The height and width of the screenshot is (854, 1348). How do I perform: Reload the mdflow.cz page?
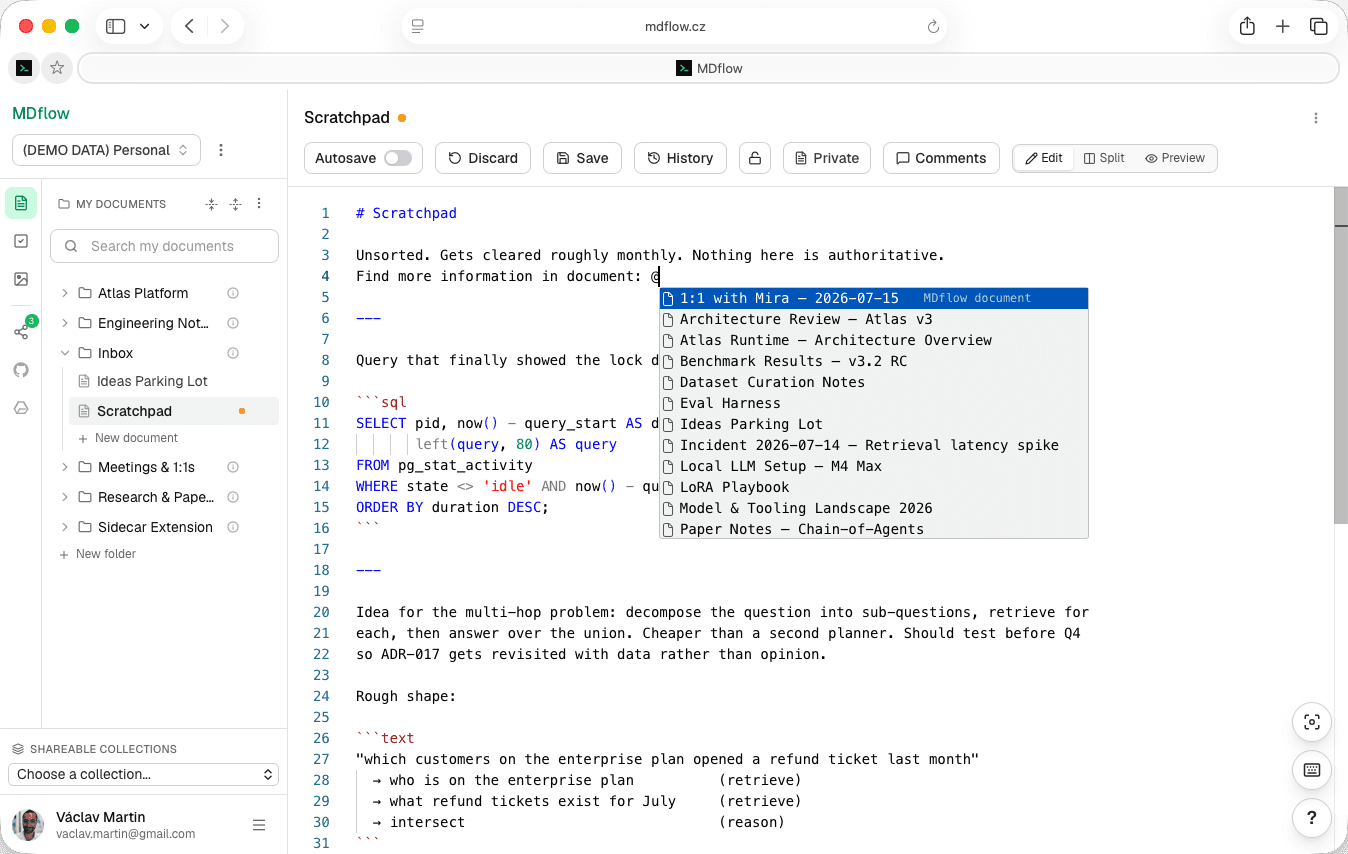point(933,27)
